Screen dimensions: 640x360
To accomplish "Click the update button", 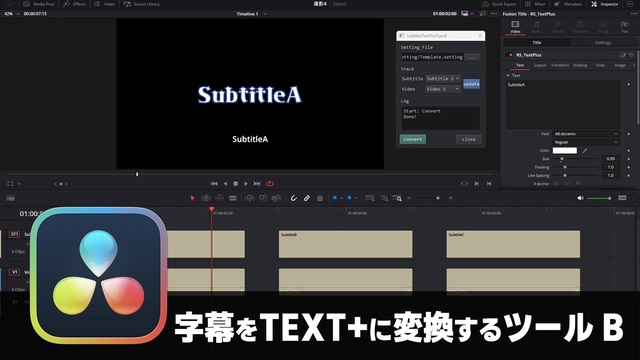I will pyautogui.click(x=471, y=84).
